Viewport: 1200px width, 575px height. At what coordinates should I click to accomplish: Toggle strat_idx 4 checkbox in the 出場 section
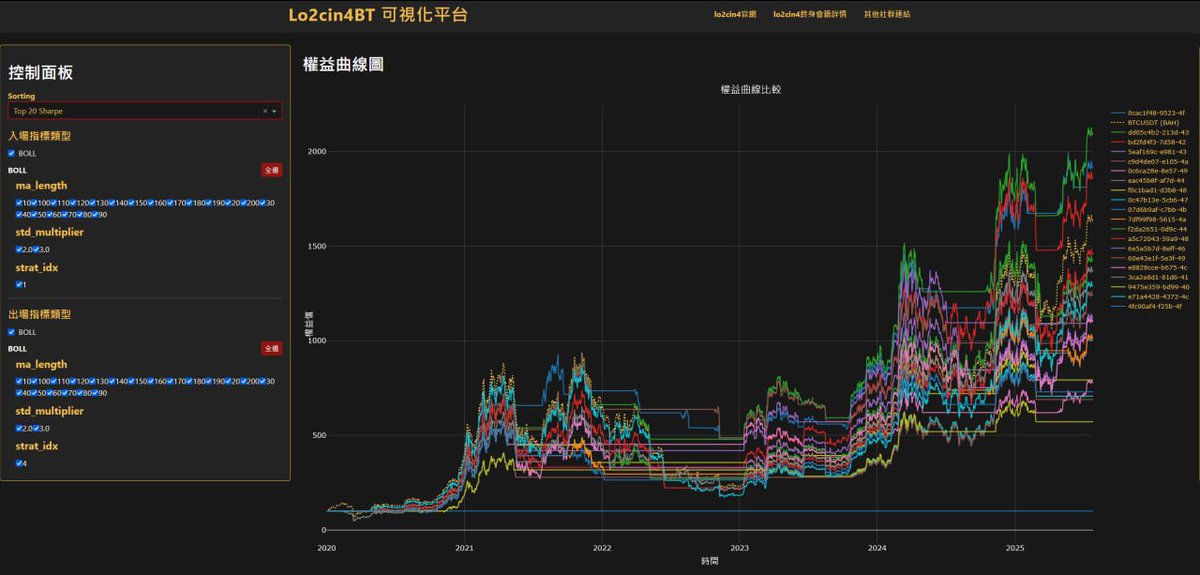[x=19, y=463]
